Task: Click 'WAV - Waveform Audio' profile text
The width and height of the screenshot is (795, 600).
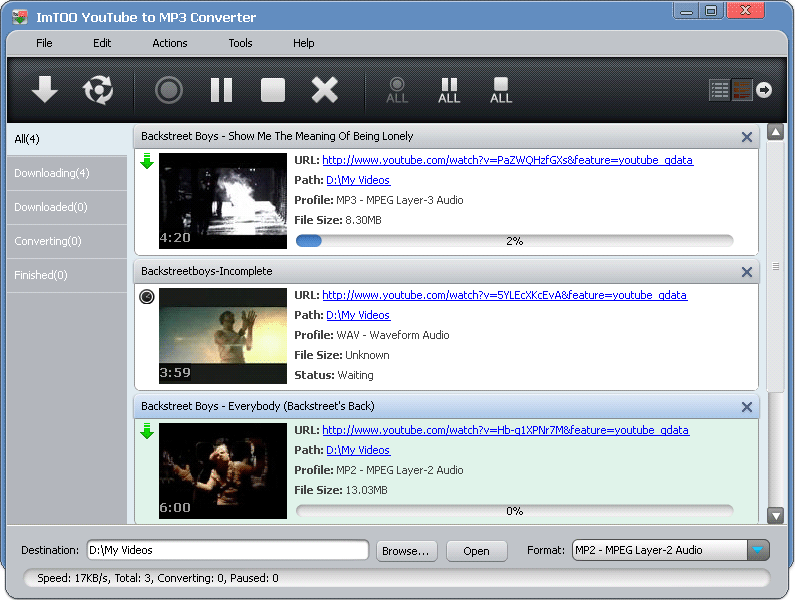Action: point(393,335)
